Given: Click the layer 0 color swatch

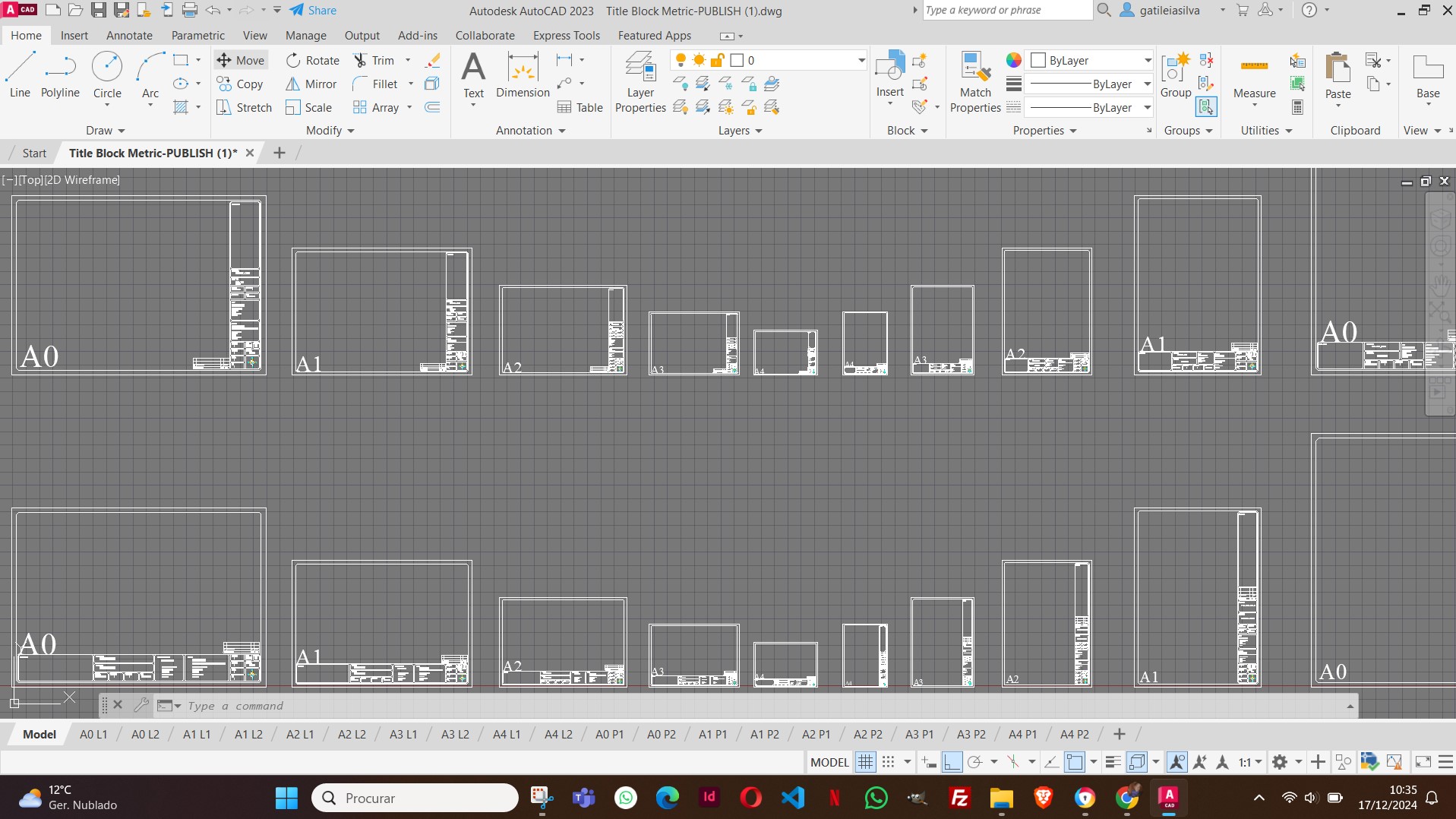Looking at the screenshot, I should pyautogui.click(x=737, y=60).
